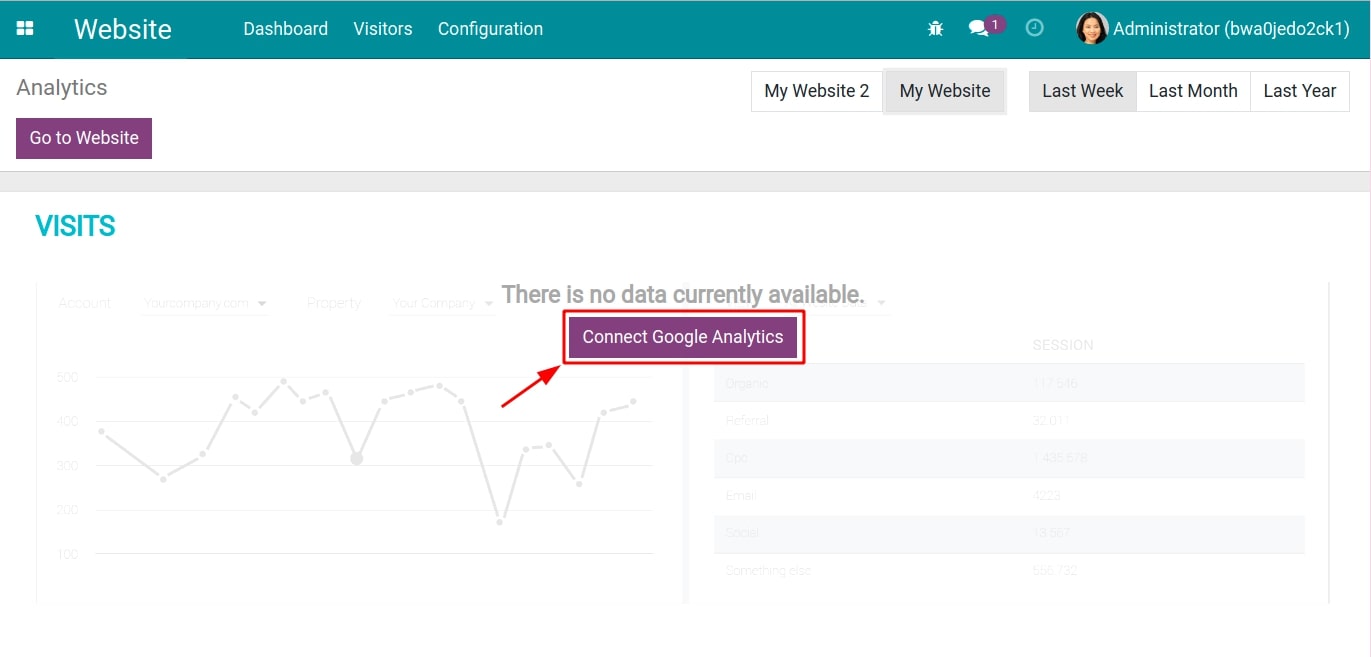
Task: Open the Configuration menu
Action: tap(490, 28)
